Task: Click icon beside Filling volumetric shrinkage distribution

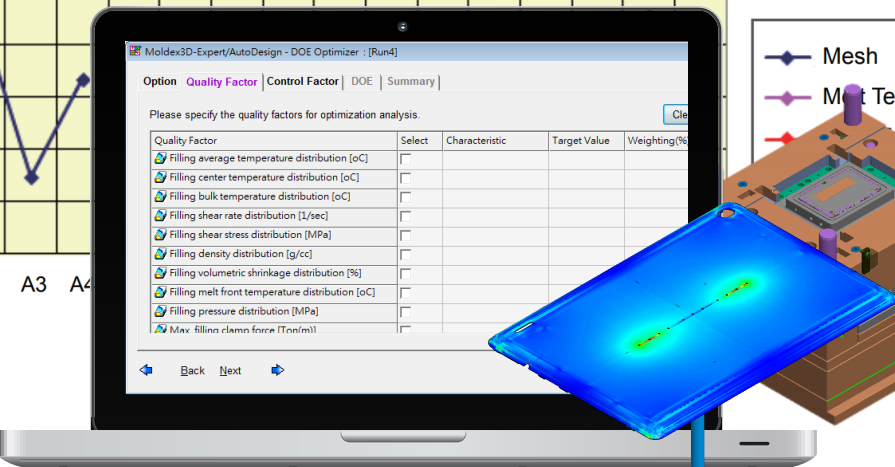Action: [160, 273]
